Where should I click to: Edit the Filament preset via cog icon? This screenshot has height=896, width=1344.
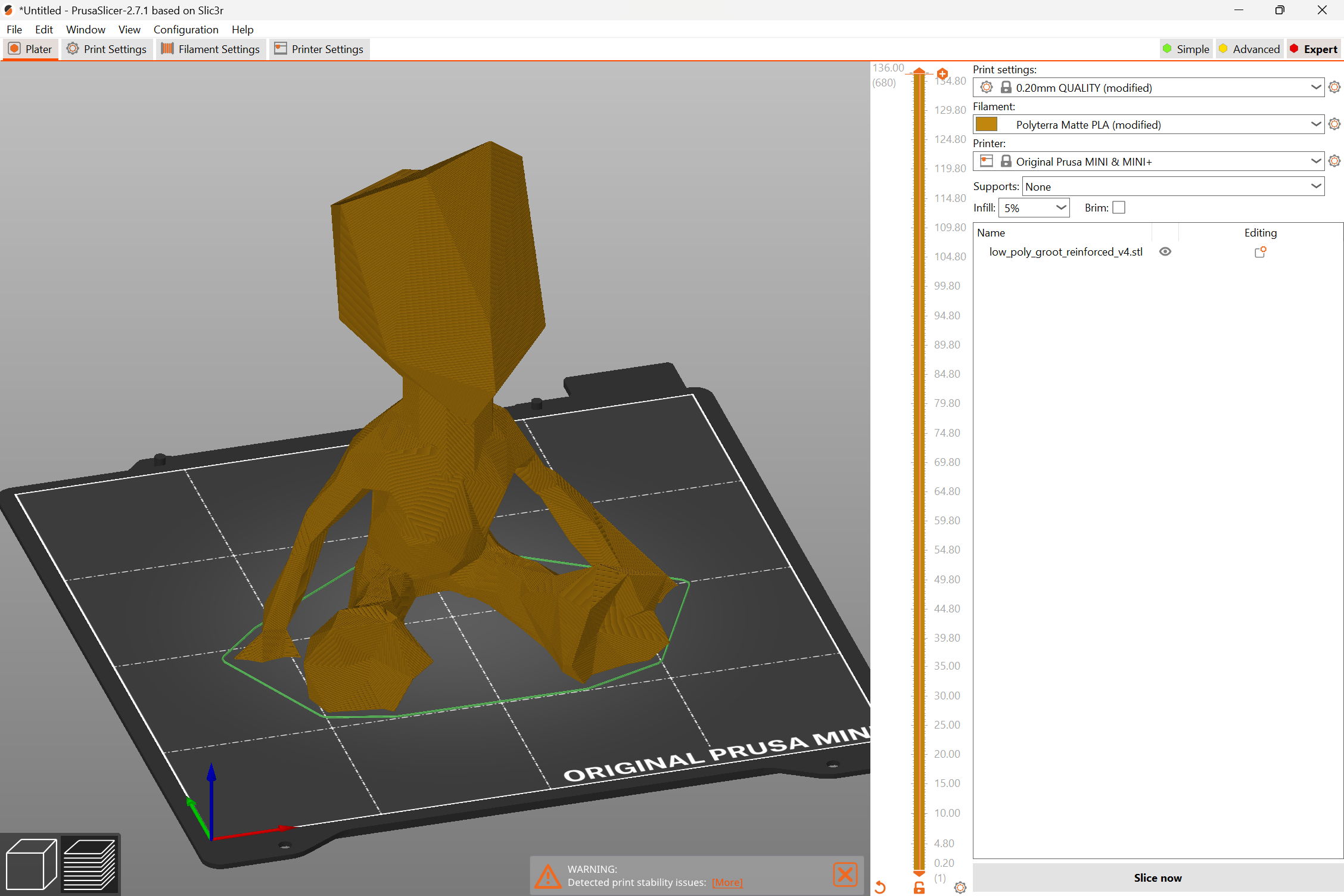[1334, 125]
